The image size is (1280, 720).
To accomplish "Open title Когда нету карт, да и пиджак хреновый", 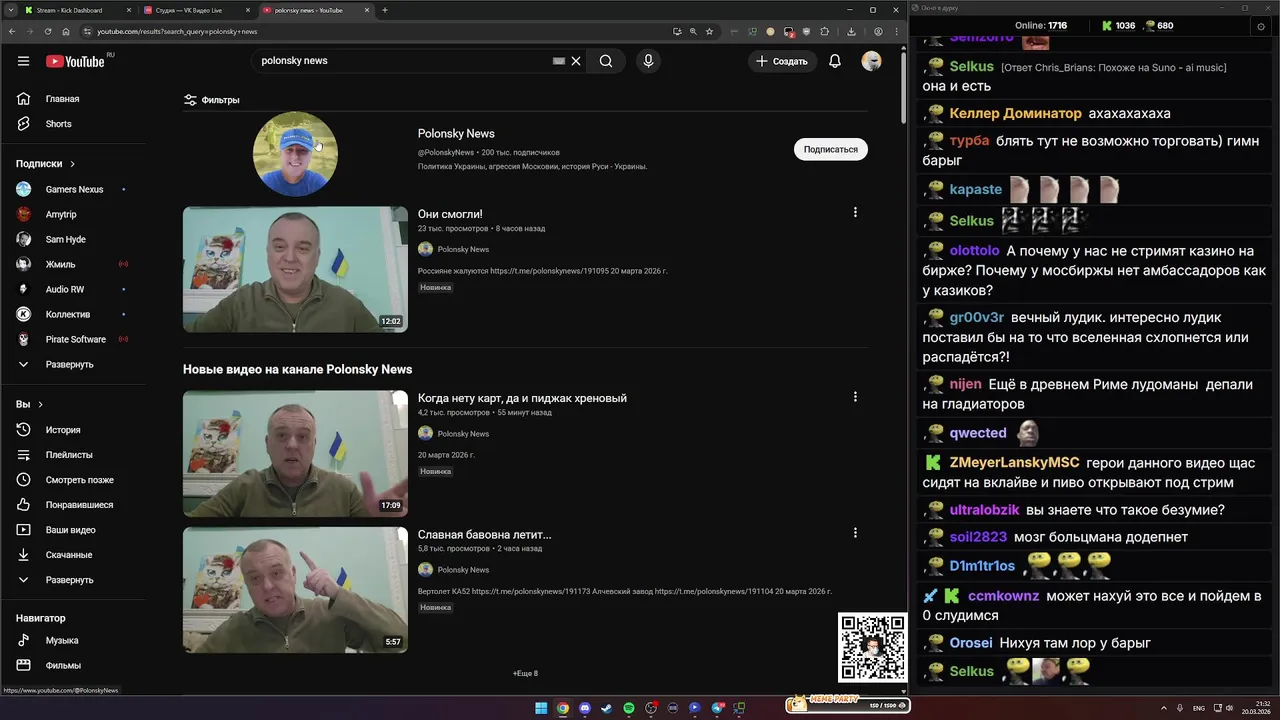I will click(x=522, y=398).
